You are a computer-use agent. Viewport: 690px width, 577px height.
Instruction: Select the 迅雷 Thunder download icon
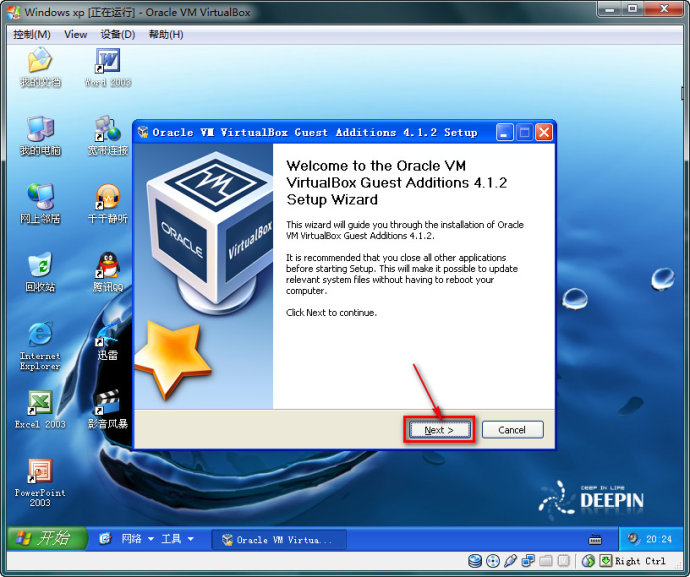[x=108, y=341]
